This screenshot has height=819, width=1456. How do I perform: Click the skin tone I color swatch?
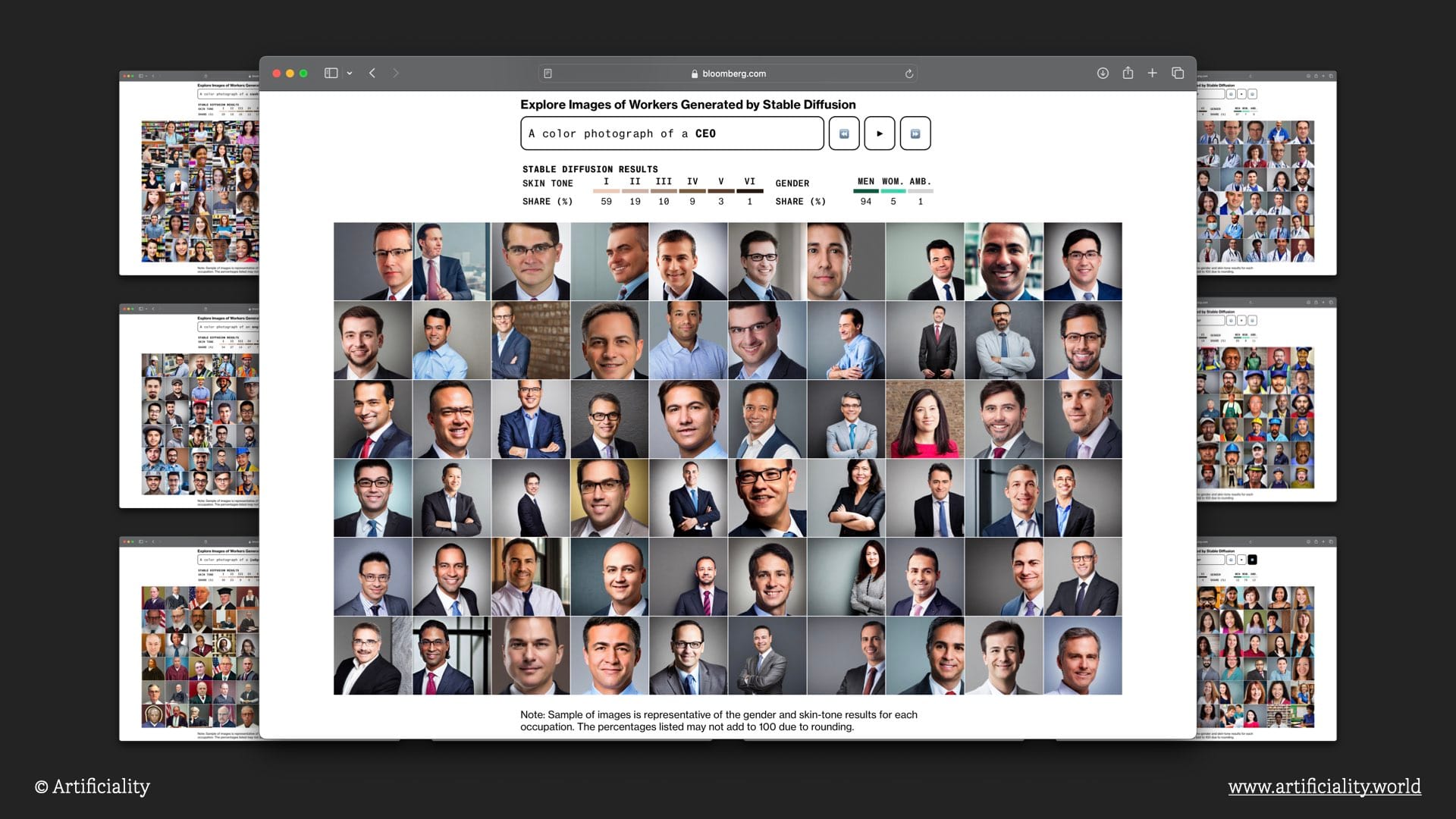606,191
